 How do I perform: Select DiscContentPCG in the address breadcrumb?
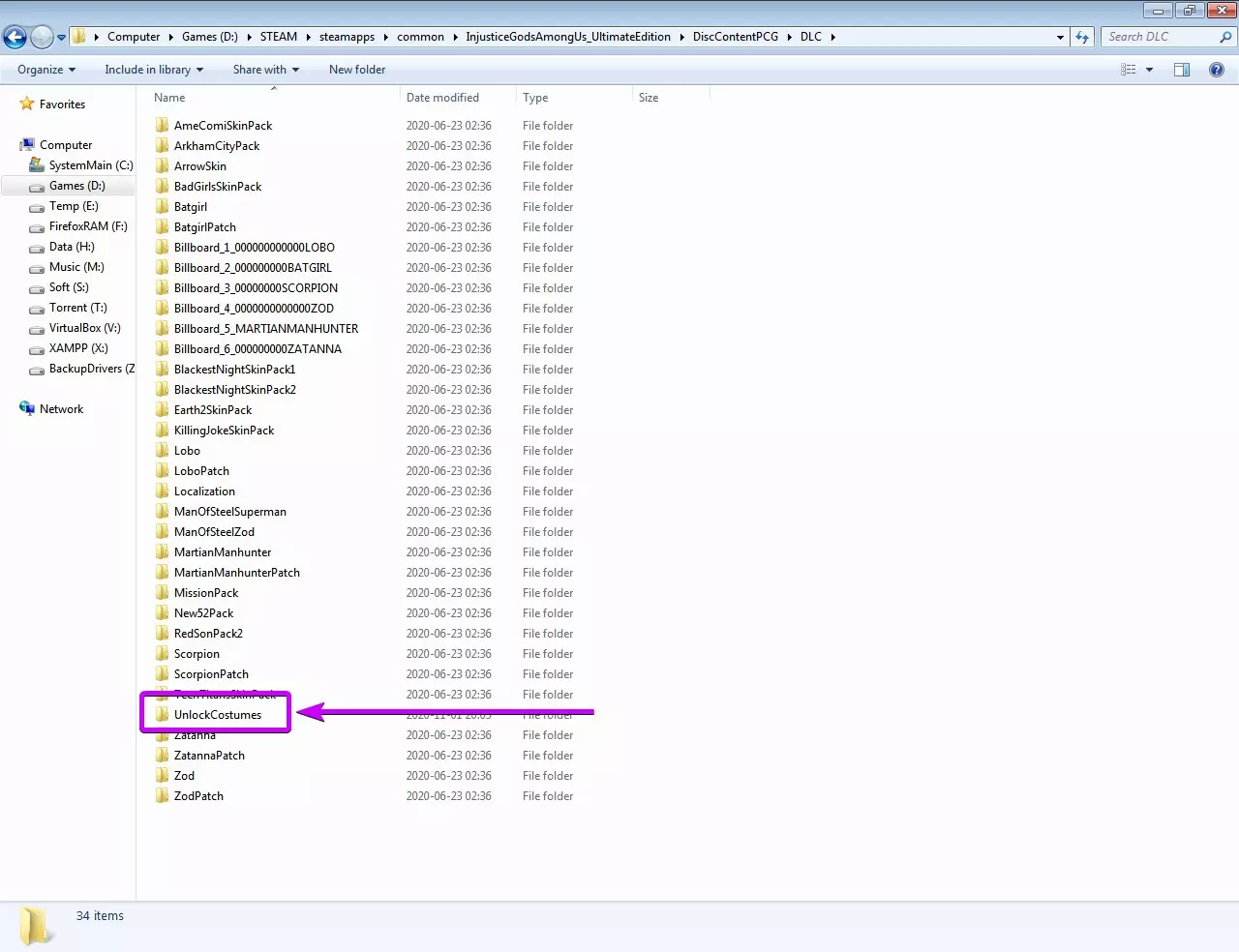click(736, 37)
